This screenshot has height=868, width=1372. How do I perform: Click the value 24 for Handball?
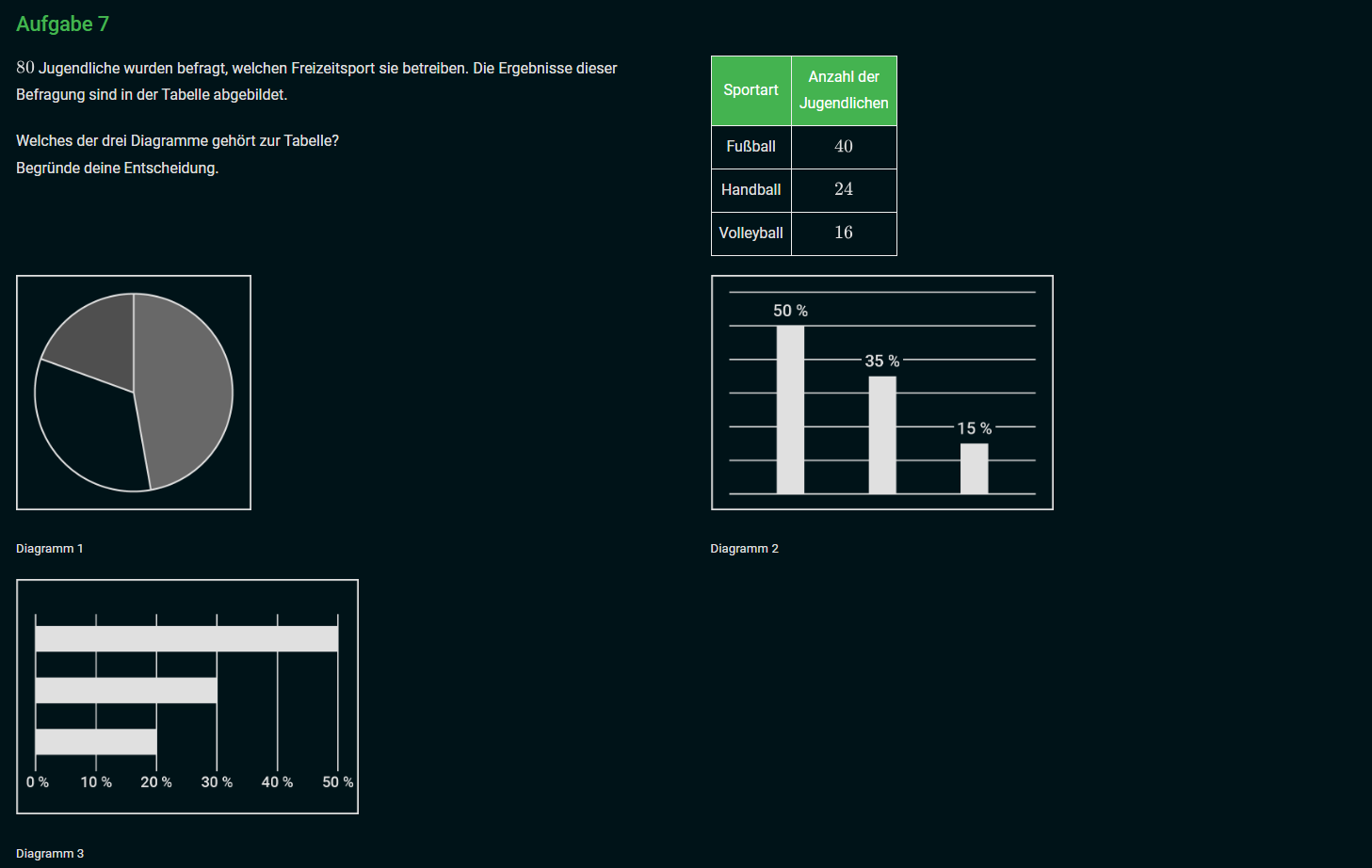point(844,189)
